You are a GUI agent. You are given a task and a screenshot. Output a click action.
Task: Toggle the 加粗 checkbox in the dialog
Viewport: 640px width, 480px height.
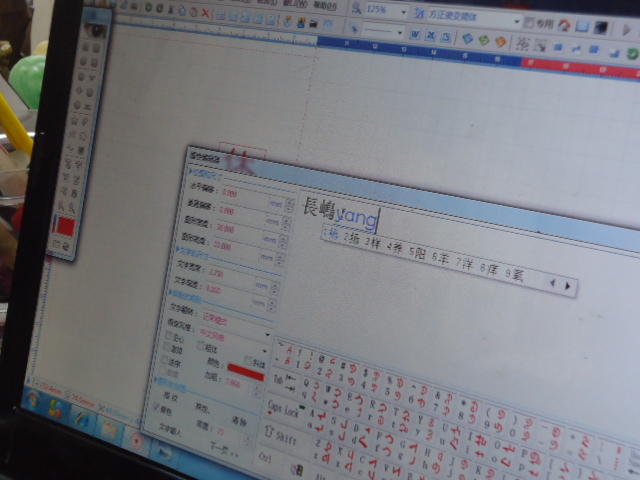pyautogui.click(x=166, y=347)
